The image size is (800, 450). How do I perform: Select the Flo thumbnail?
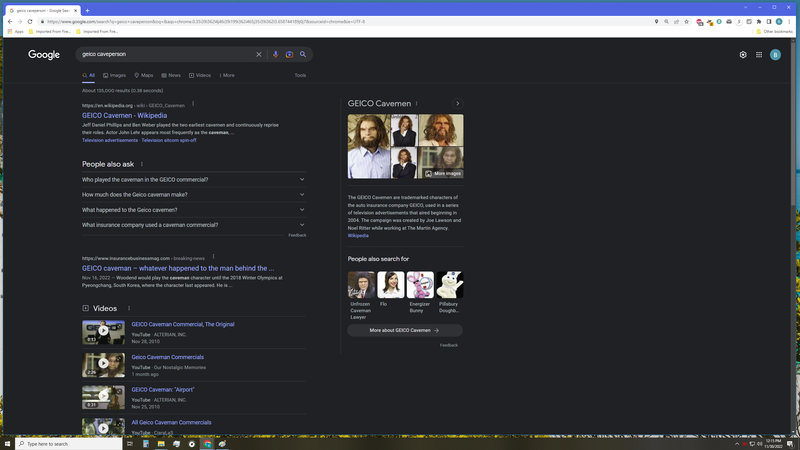point(391,284)
